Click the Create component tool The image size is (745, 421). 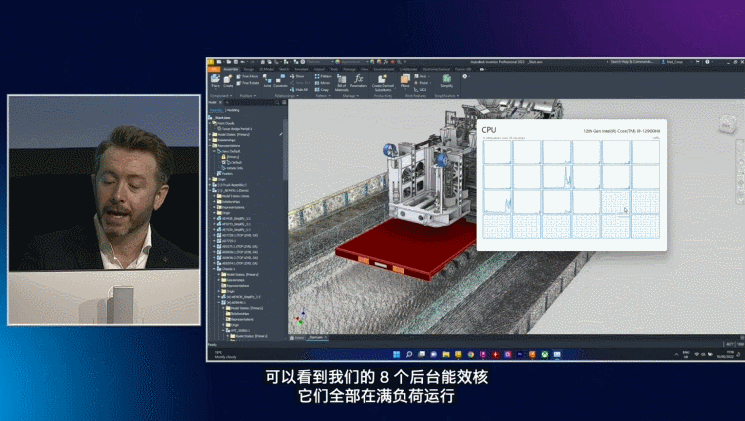(228, 80)
